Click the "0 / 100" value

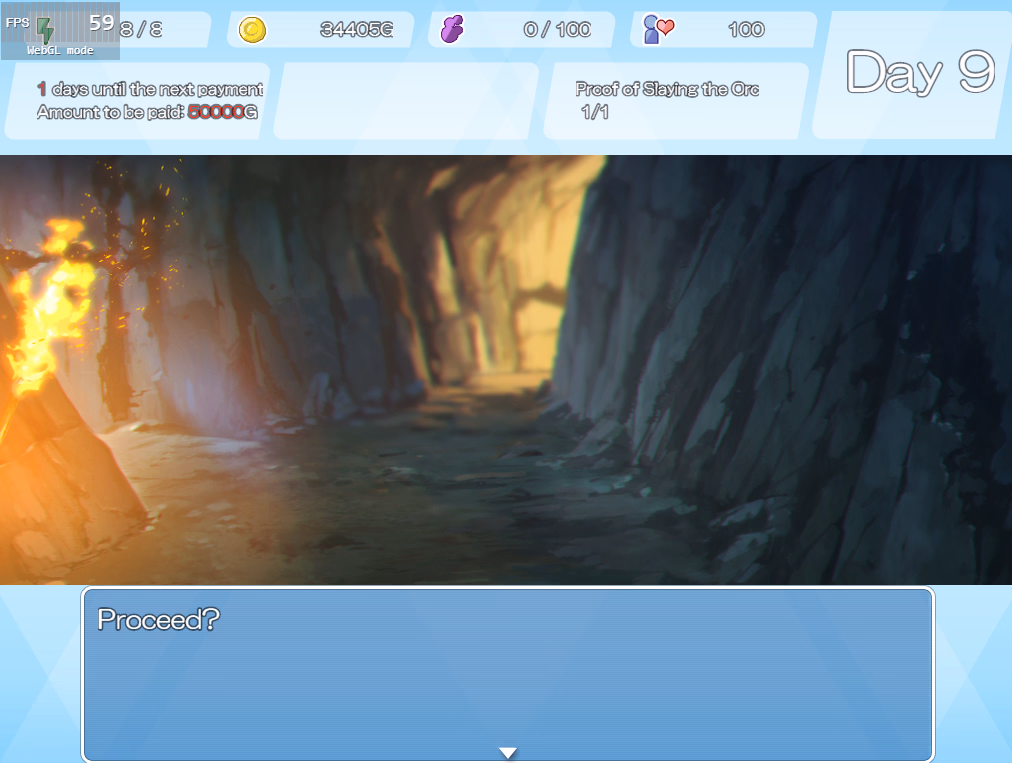pyautogui.click(x=557, y=30)
